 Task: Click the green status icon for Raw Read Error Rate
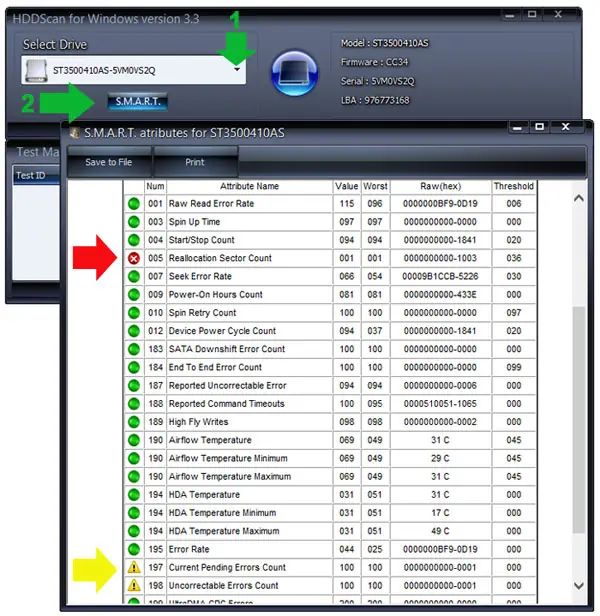(x=134, y=204)
